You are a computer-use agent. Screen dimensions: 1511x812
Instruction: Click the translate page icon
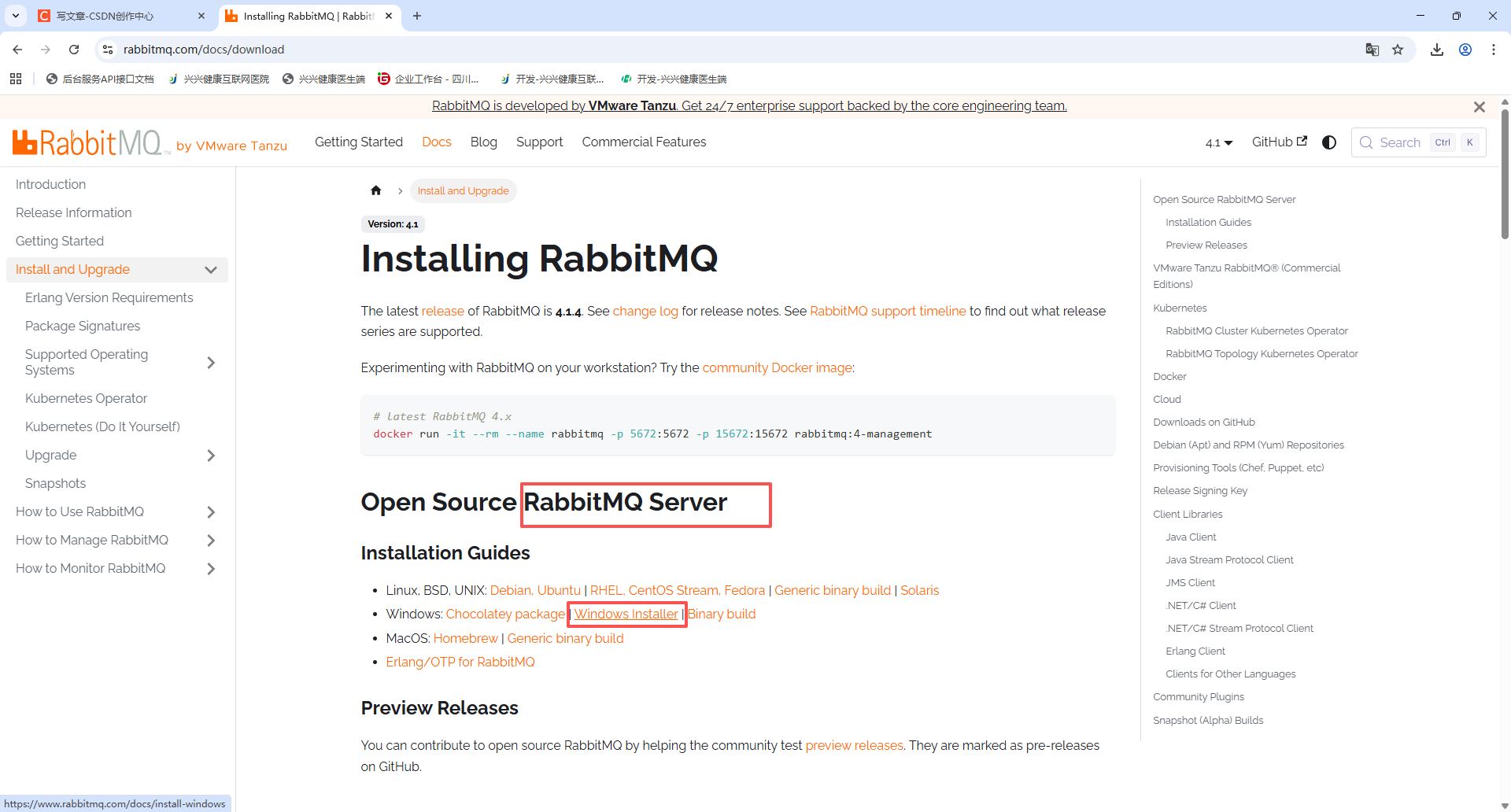tap(1372, 50)
